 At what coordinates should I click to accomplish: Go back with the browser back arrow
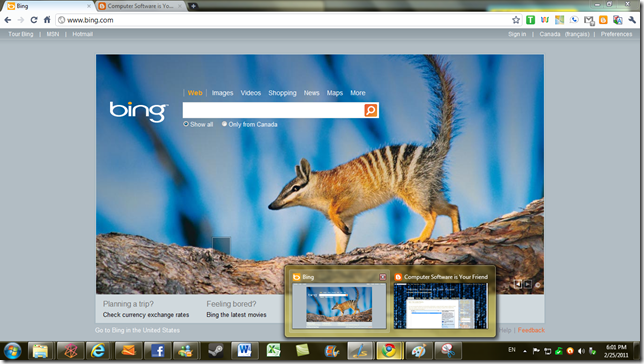pyautogui.click(x=8, y=20)
